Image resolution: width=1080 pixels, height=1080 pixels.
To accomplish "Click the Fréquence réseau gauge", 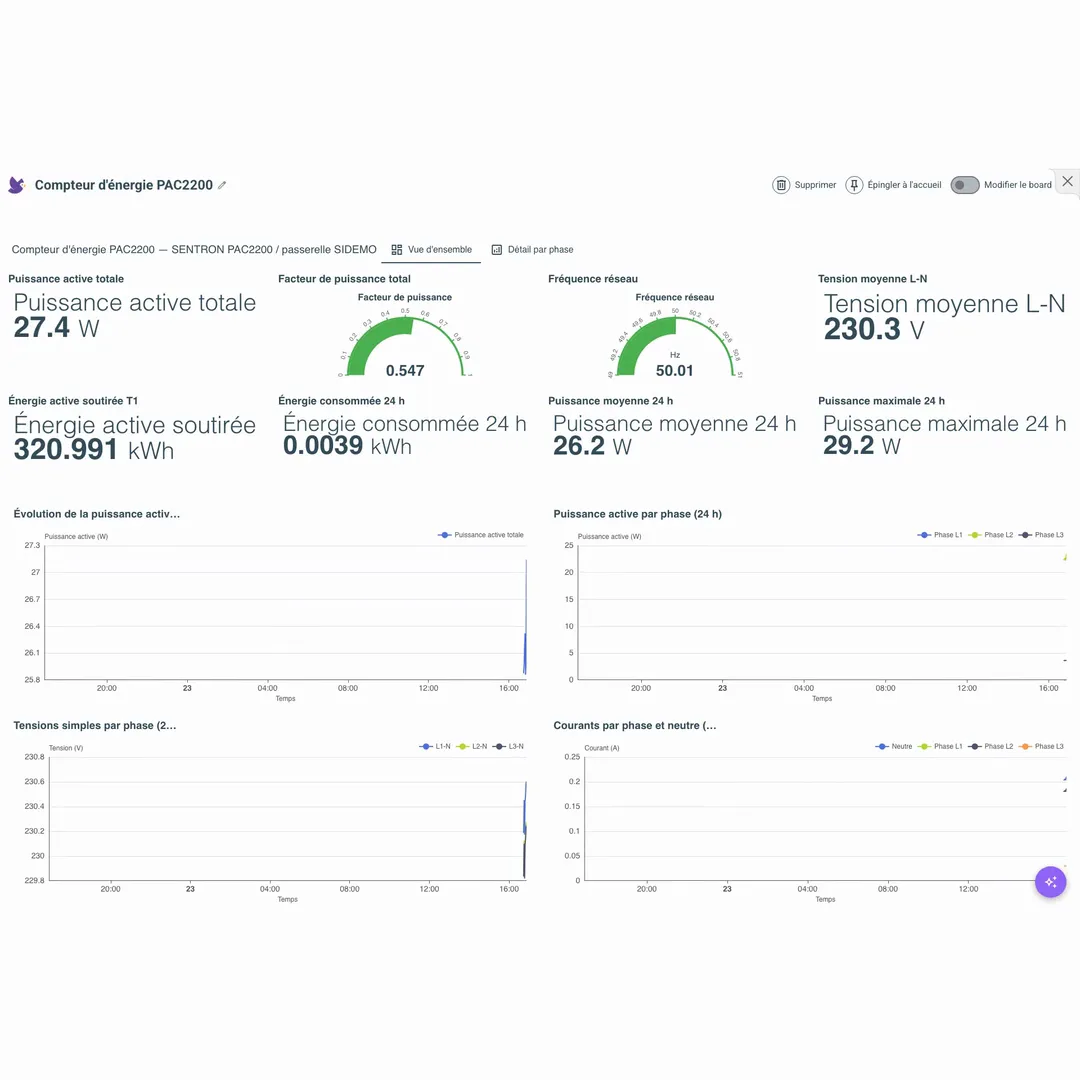I will point(675,342).
